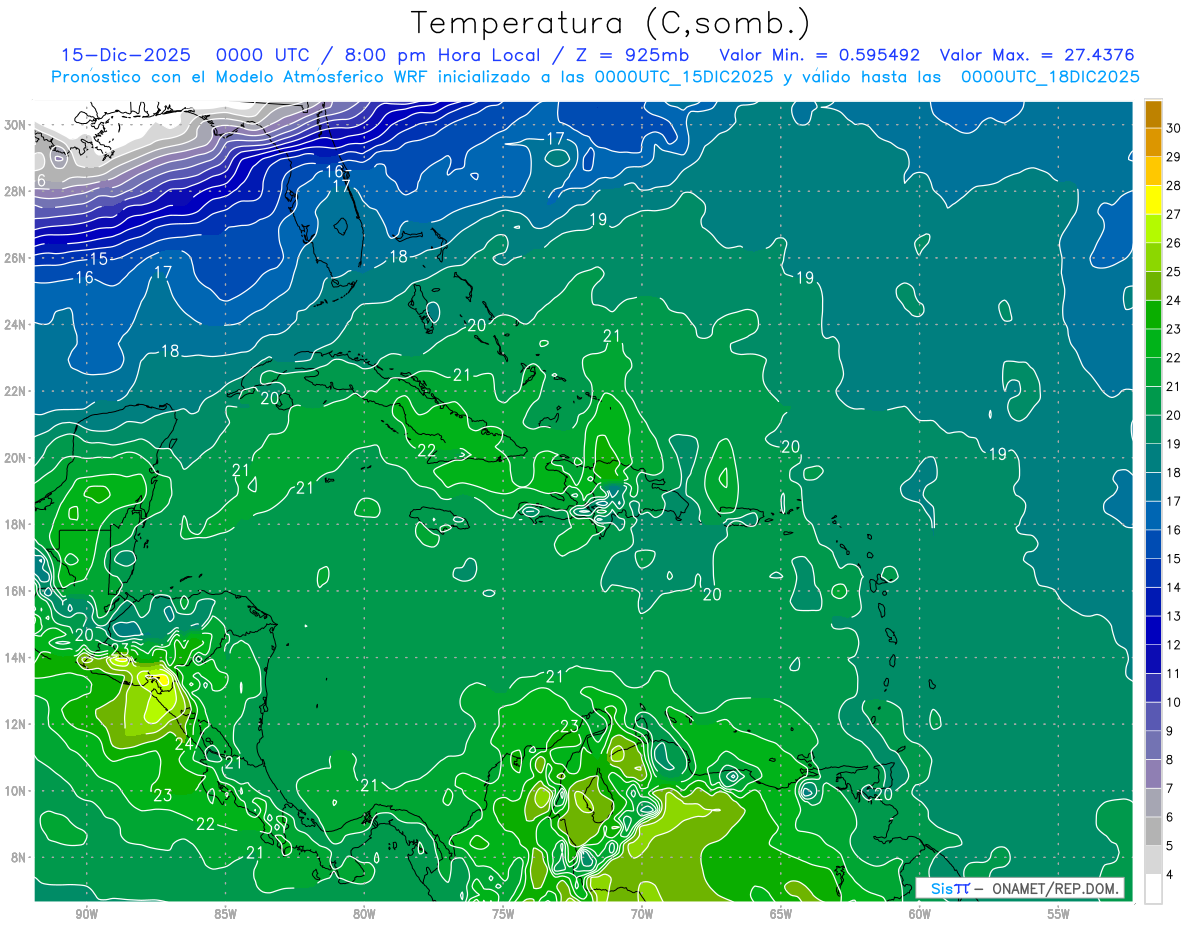This screenshot has width=1200, height=927.
Task: Click the '4' label on the color scale
Action: point(1170,874)
